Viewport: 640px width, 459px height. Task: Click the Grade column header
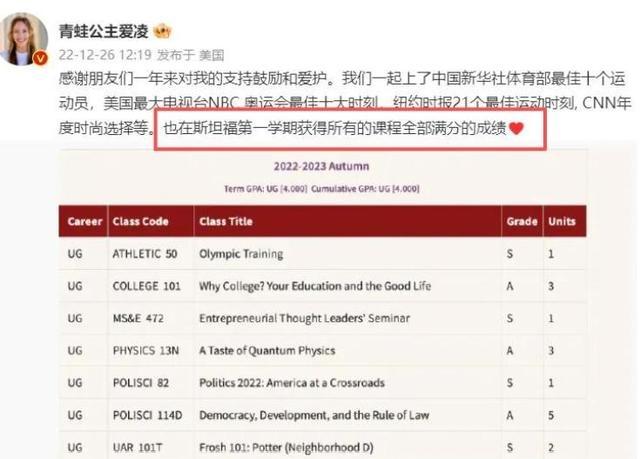[522, 221]
